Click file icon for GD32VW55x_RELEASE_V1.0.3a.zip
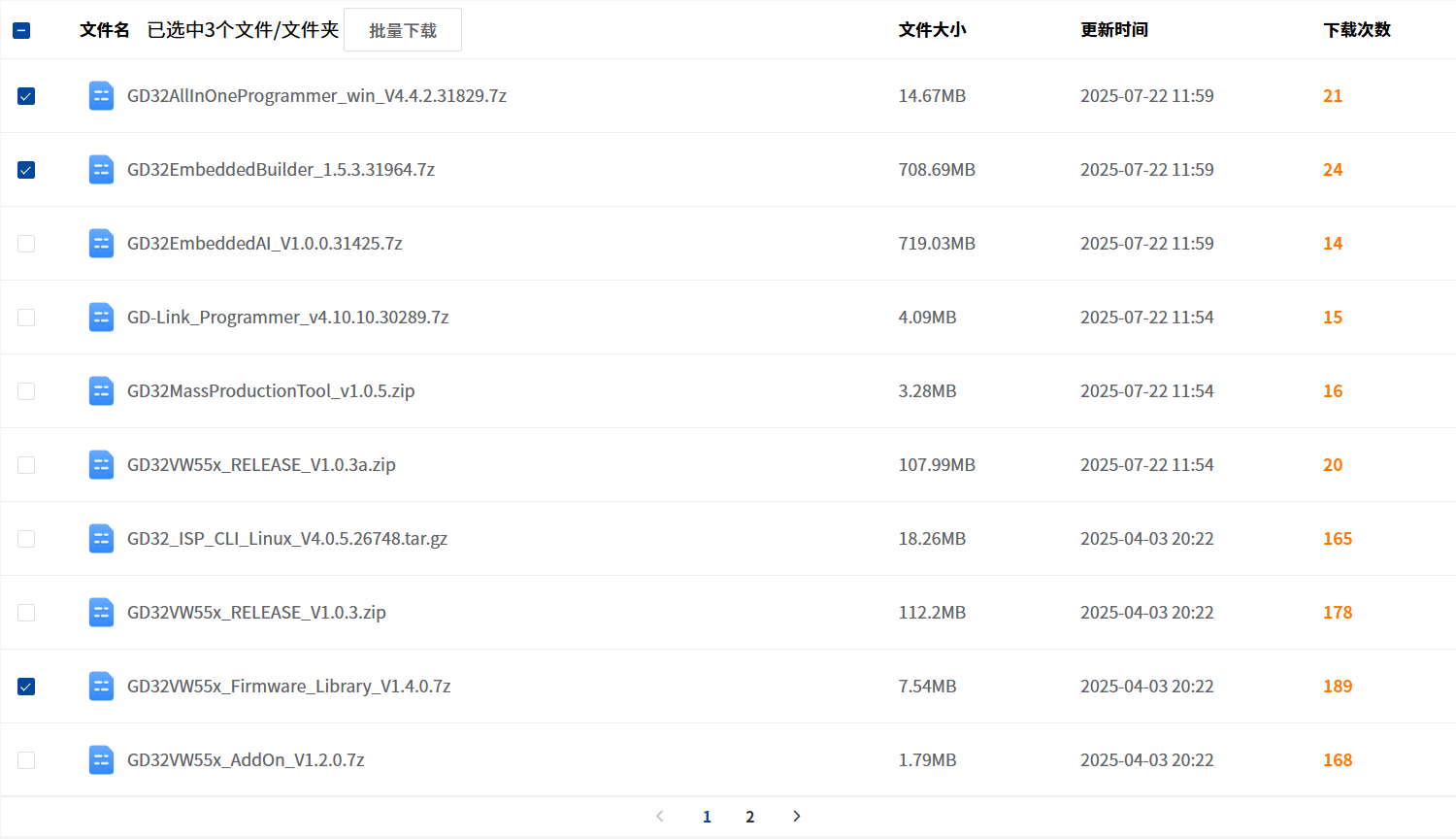This screenshot has height=839, width=1456. click(x=101, y=465)
